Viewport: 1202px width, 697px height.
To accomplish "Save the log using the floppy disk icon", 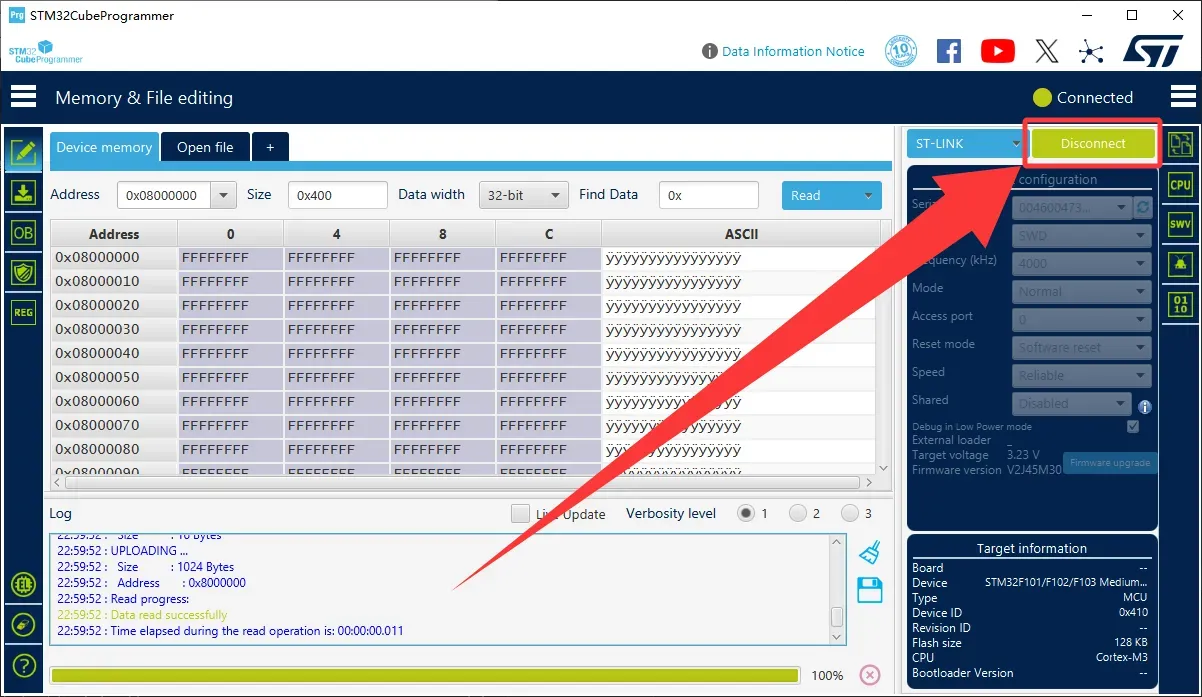I will click(870, 590).
